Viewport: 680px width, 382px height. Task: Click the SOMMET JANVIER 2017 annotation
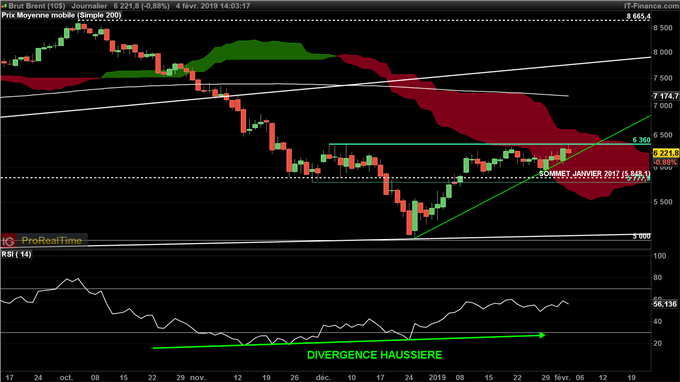coord(595,173)
